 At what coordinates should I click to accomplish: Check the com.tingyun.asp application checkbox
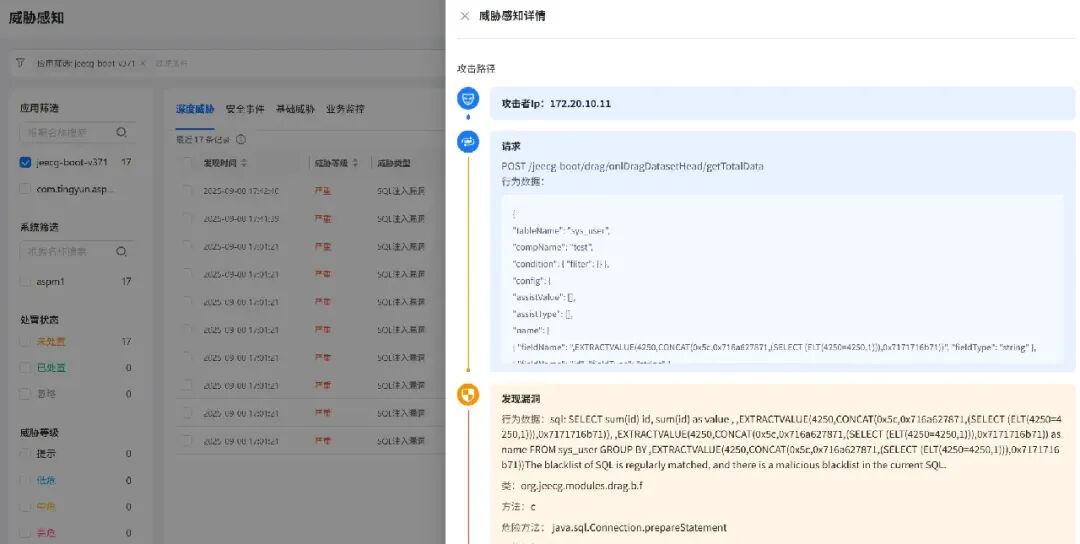25,188
